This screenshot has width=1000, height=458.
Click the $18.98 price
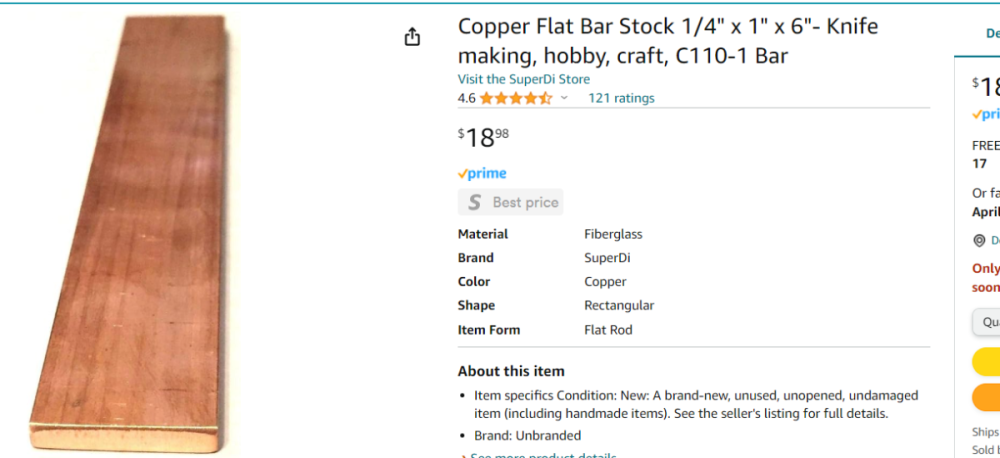coord(482,137)
